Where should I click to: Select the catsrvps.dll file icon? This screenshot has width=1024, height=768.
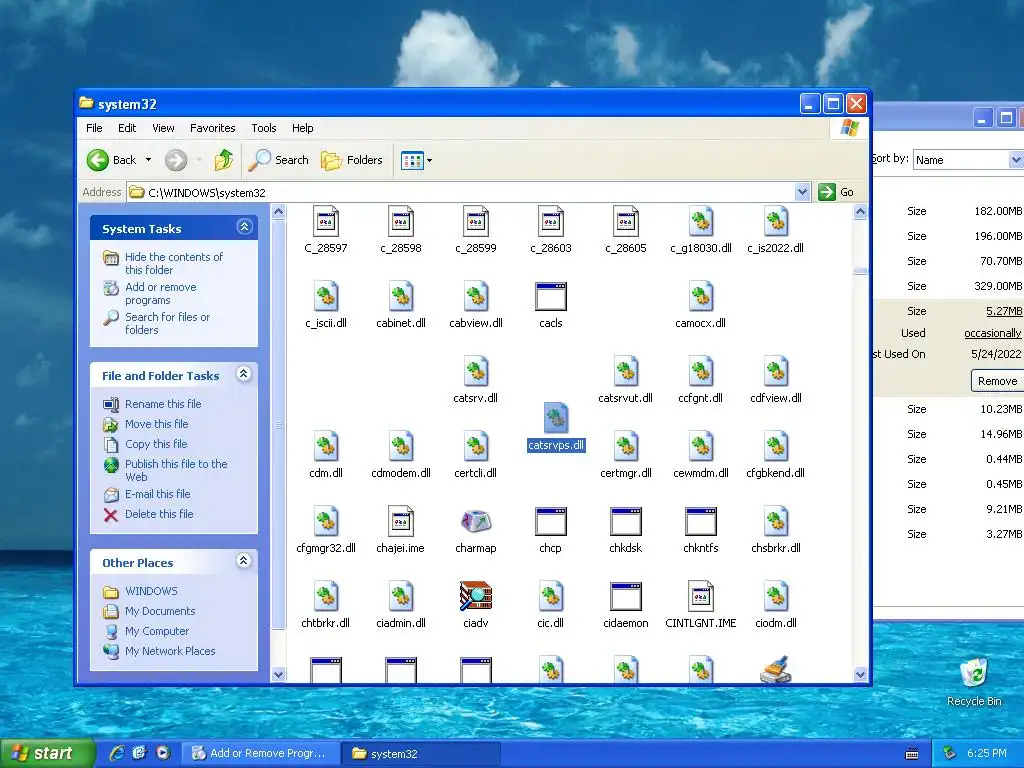click(556, 417)
